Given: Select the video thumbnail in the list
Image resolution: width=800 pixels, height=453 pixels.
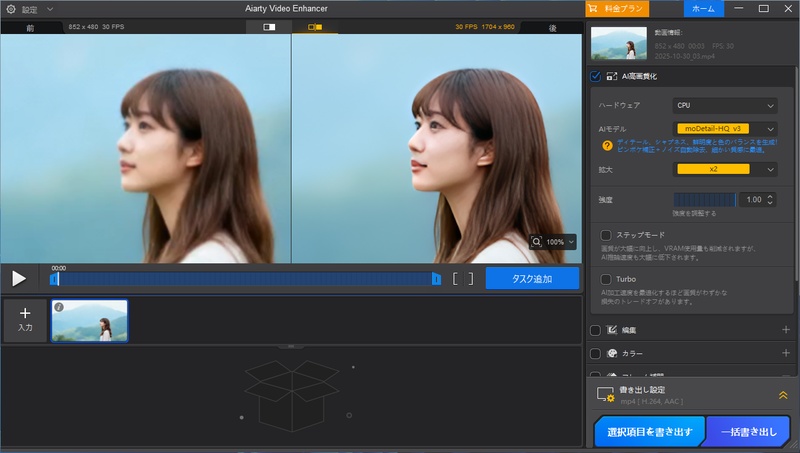Looking at the screenshot, I should click(89, 320).
